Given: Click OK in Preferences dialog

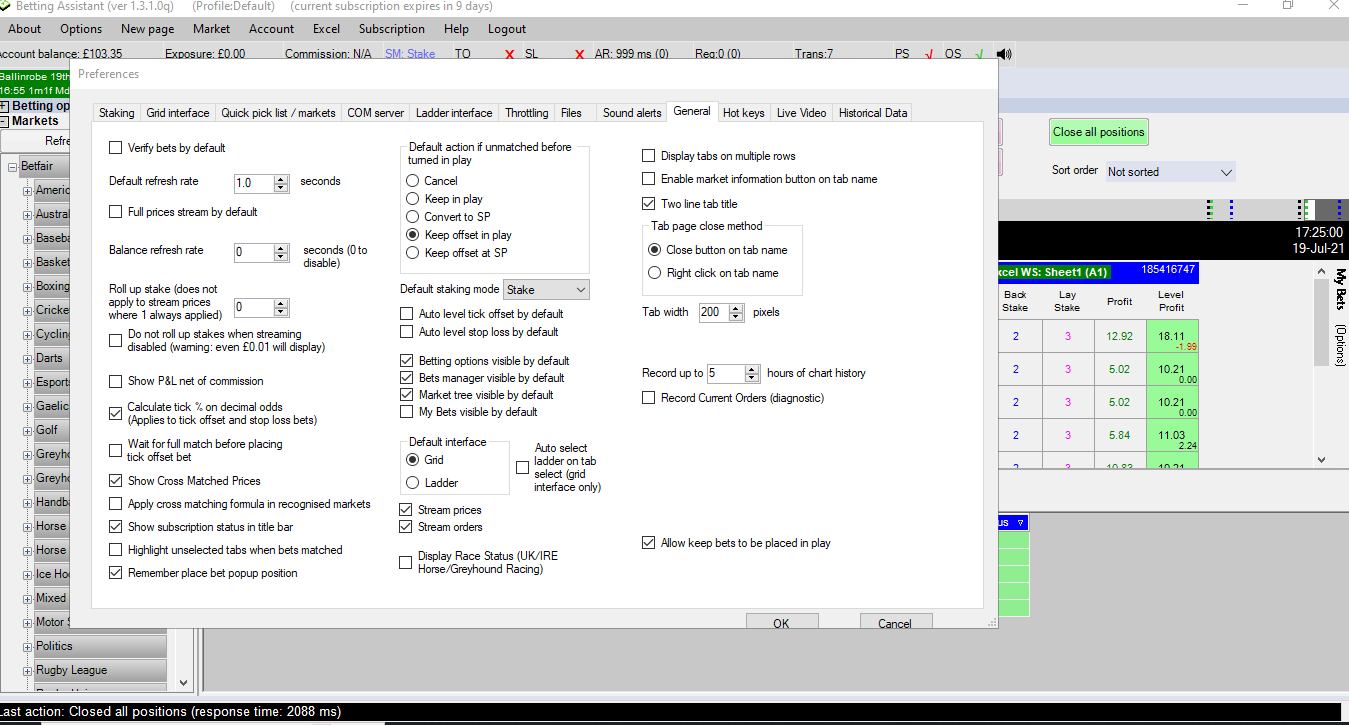Looking at the screenshot, I should 781,622.
